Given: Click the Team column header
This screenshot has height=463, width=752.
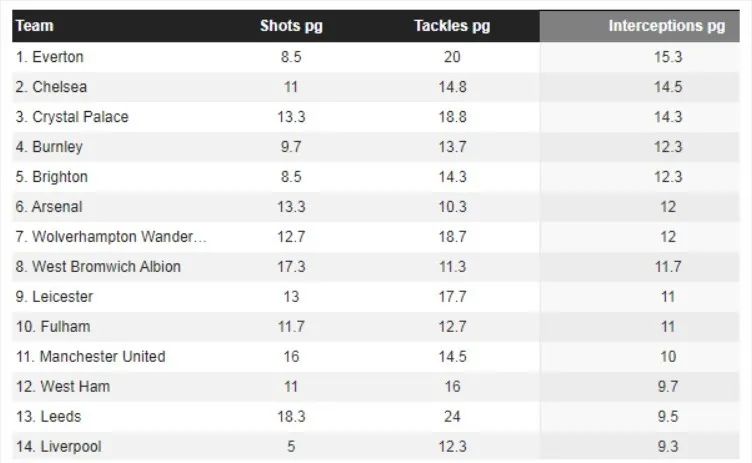Looking at the screenshot, I should pyautogui.click(x=35, y=25).
